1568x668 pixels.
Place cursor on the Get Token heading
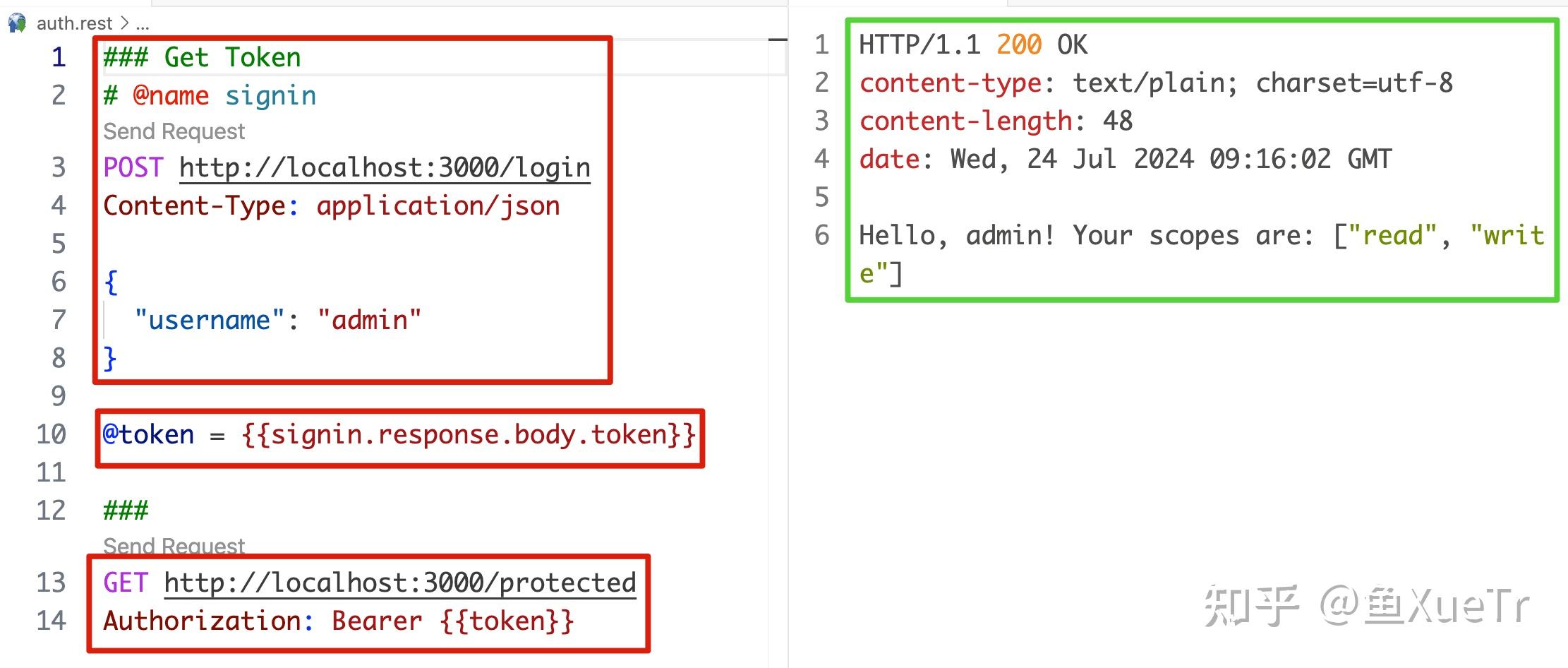[202, 57]
